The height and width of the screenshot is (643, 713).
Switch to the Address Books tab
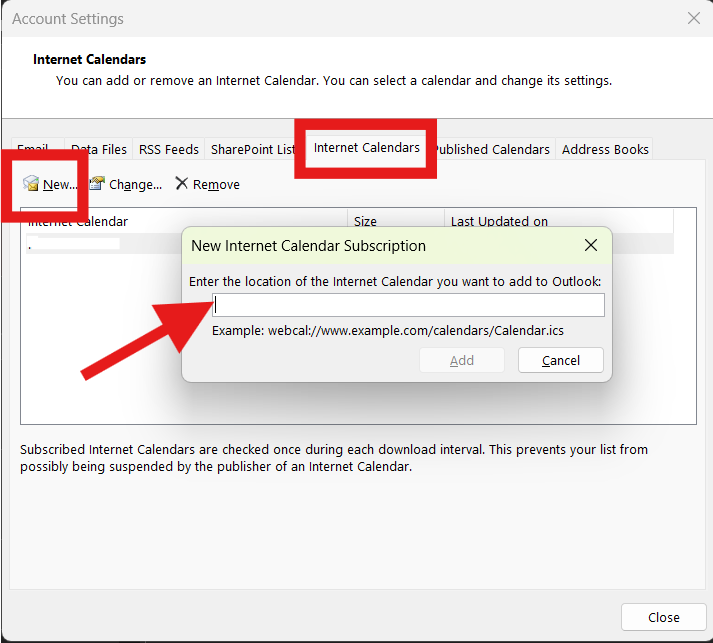click(605, 149)
